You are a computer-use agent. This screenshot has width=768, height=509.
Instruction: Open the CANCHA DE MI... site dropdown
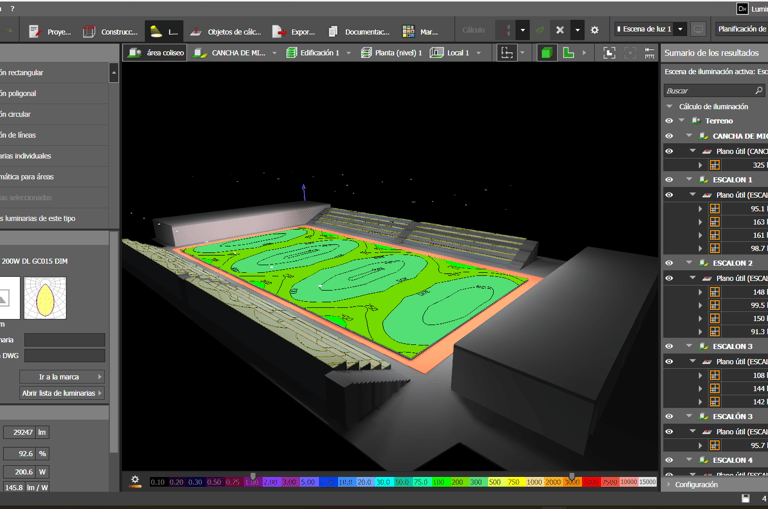click(275, 53)
